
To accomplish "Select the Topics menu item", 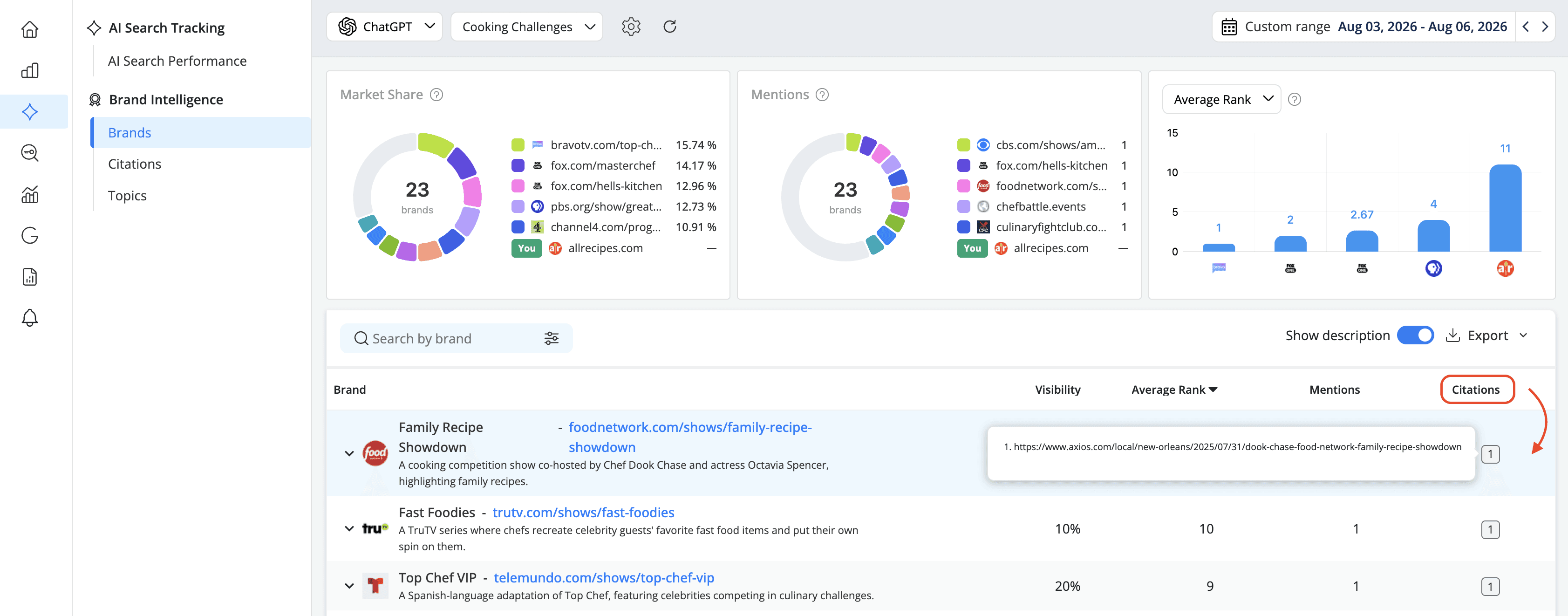I will [127, 196].
